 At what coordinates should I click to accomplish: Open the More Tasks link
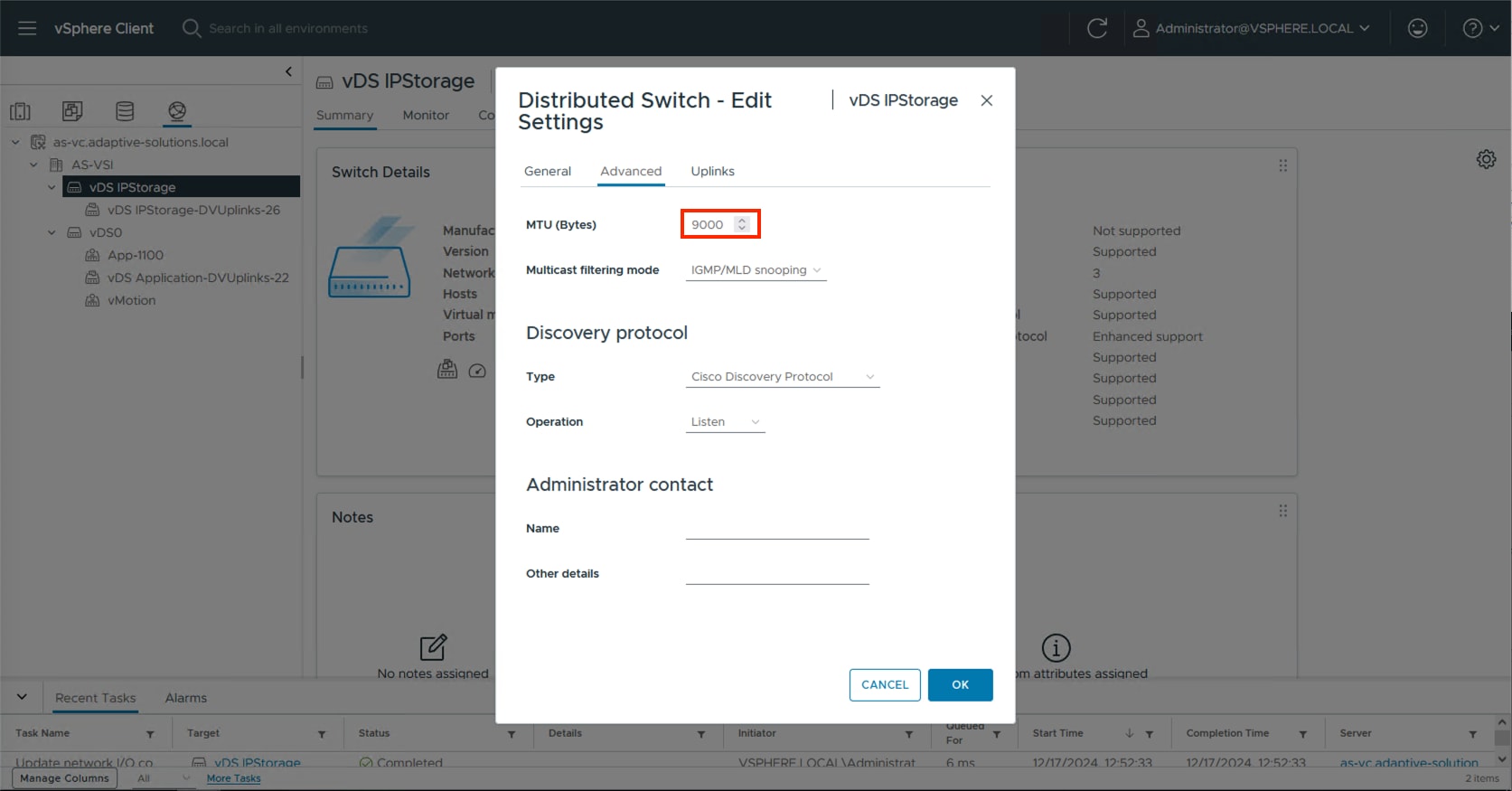click(x=233, y=778)
